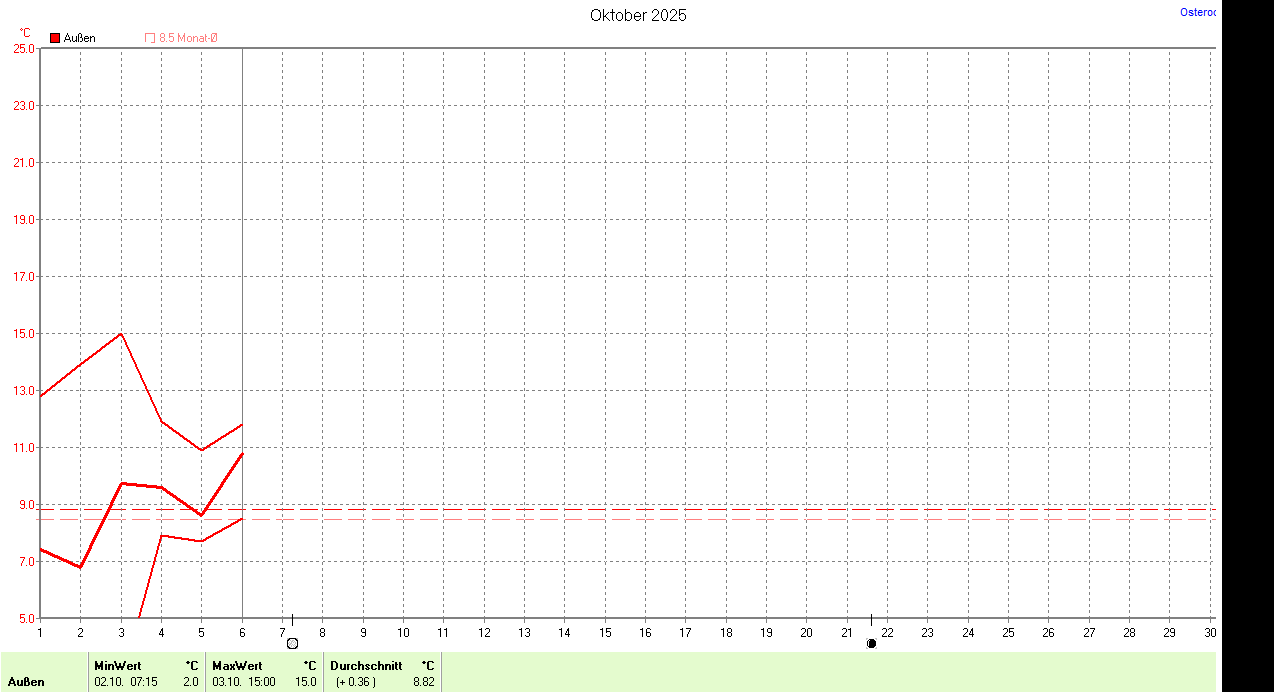Screen dimensions: 1274x692
Task: Click the red Außen legend square
Action: [x=55, y=38]
